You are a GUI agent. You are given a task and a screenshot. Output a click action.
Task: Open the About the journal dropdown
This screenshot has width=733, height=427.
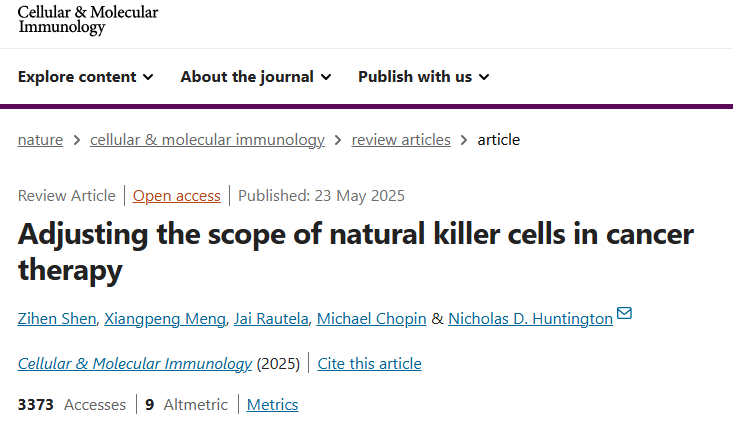(255, 77)
